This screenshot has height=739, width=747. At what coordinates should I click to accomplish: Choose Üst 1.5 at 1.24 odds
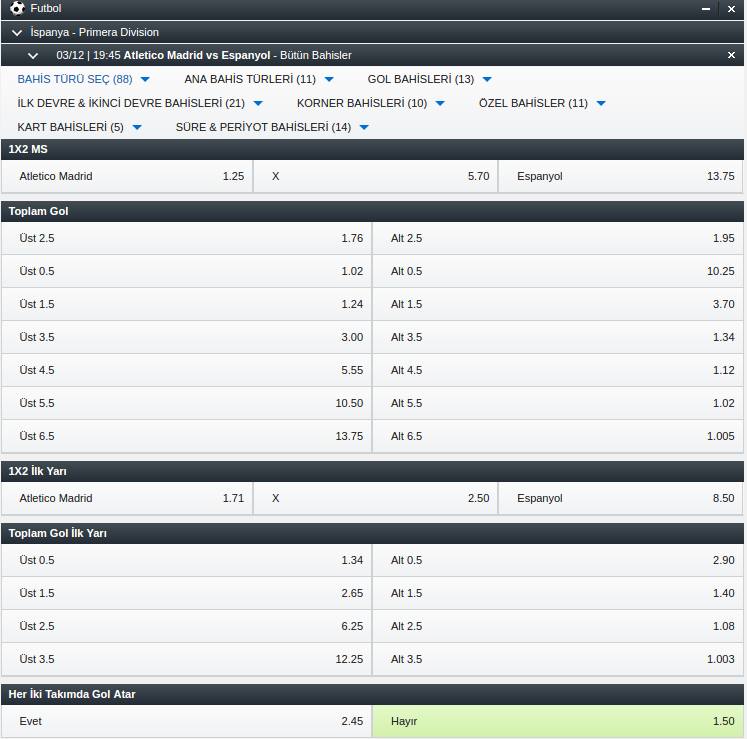point(186,304)
